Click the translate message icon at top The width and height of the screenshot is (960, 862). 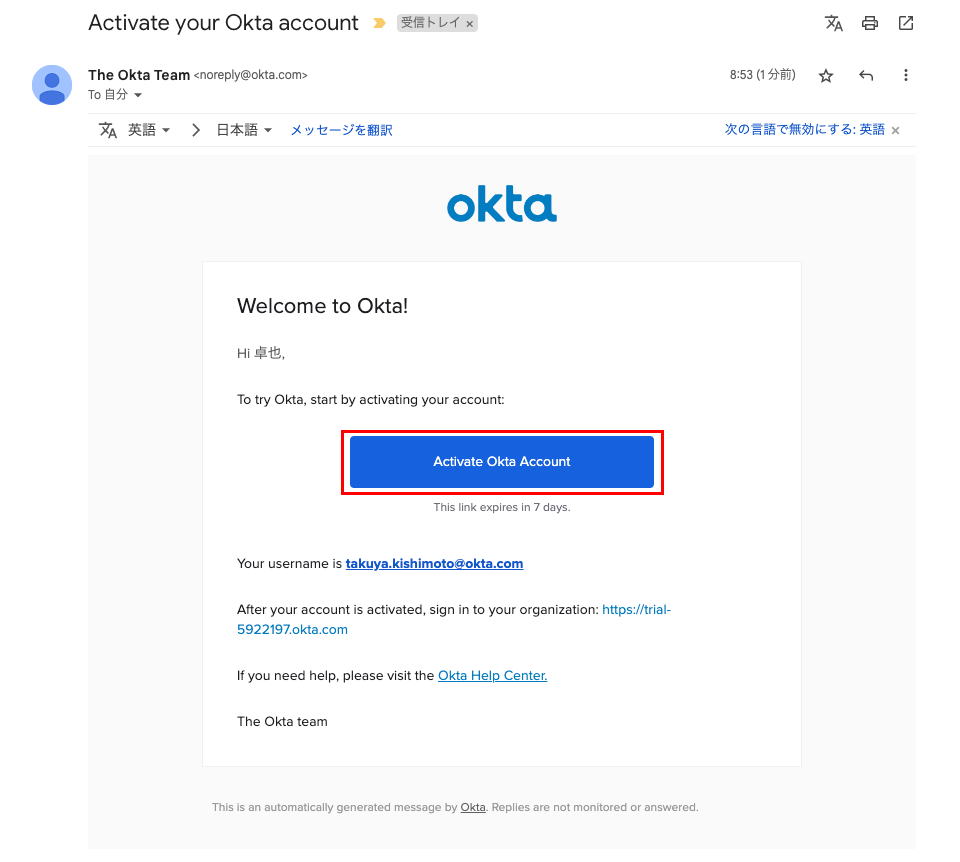point(833,23)
